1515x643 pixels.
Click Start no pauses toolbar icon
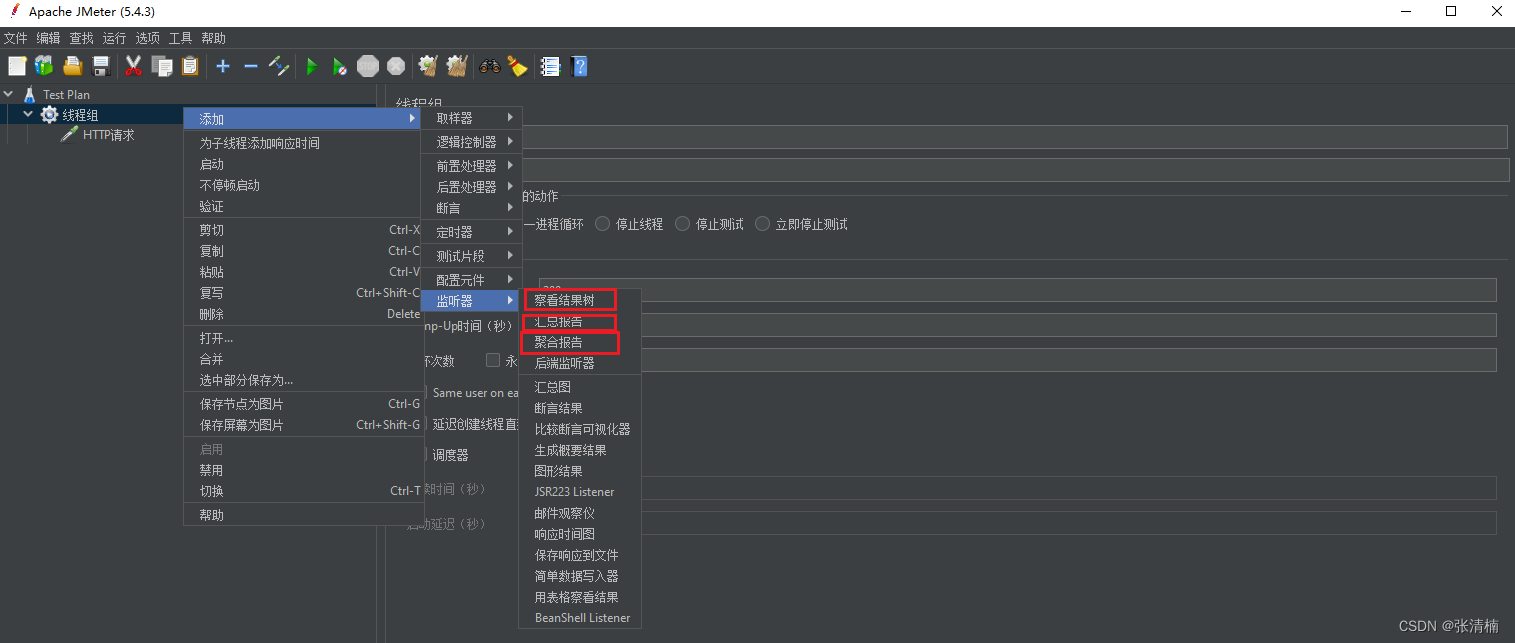point(340,66)
